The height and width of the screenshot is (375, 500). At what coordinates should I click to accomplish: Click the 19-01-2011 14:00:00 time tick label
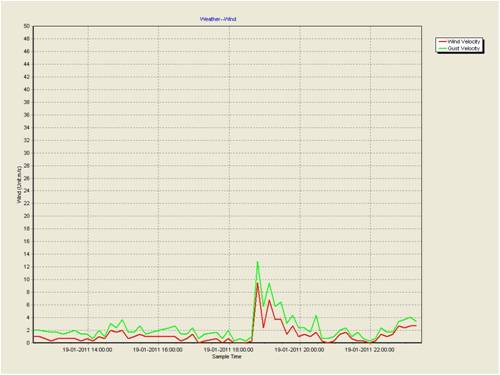pos(87,350)
